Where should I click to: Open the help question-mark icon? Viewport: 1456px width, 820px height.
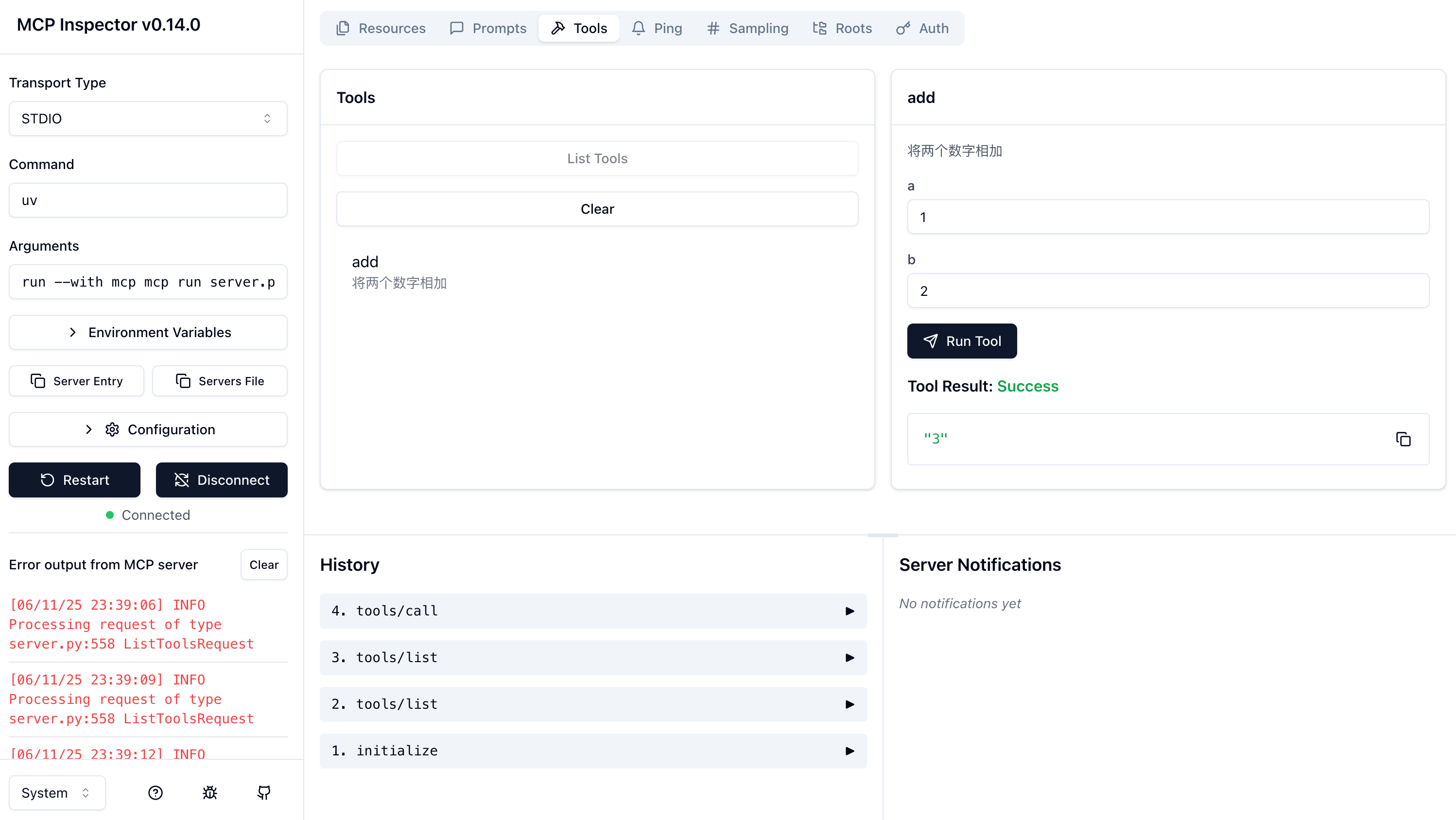(x=156, y=792)
